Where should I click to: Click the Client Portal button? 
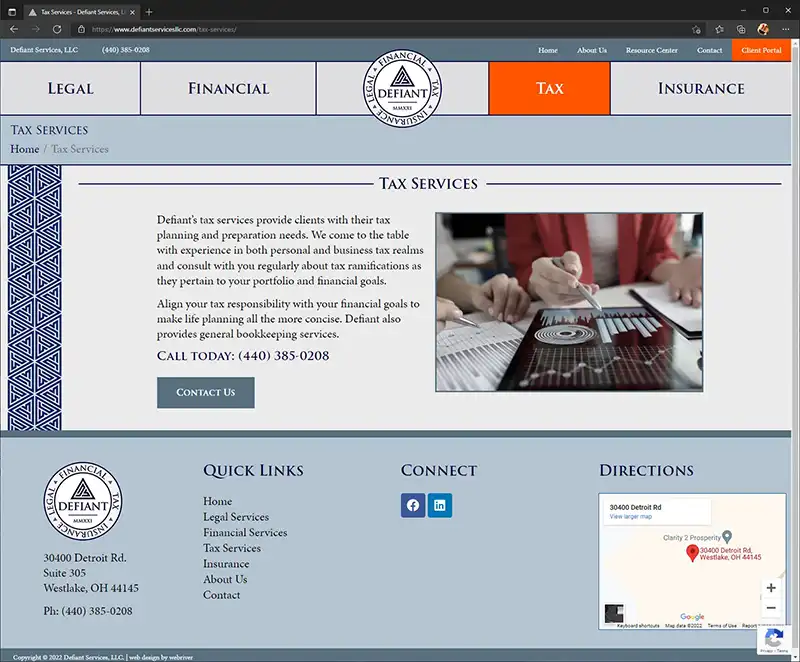coord(761,50)
